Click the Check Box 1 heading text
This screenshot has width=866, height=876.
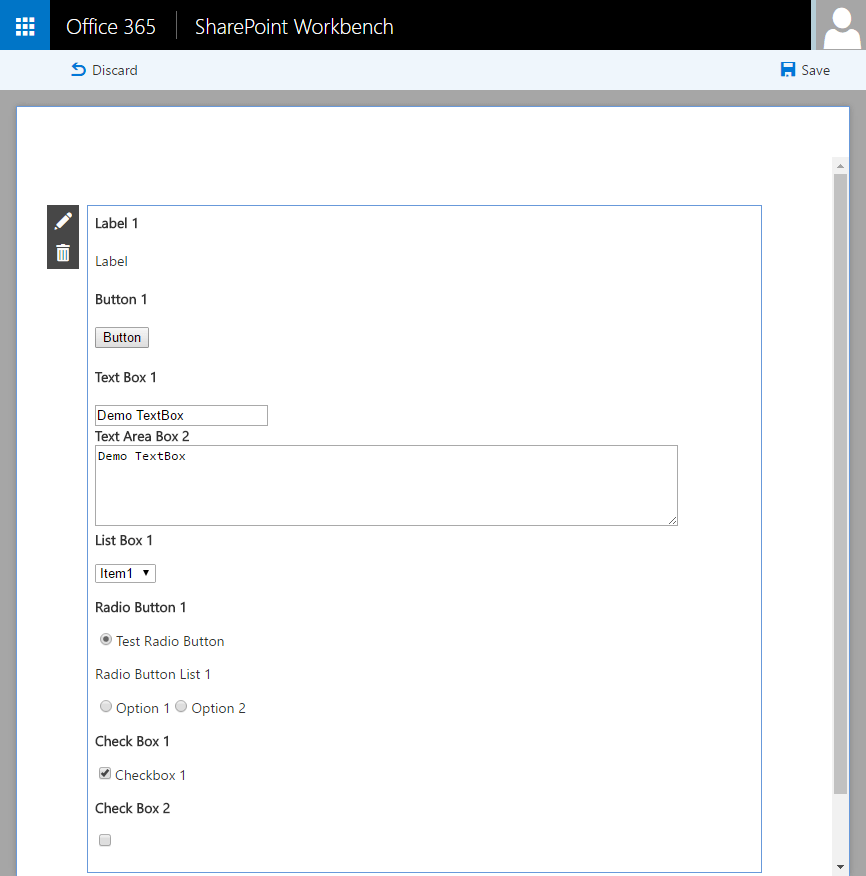pos(132,741)
